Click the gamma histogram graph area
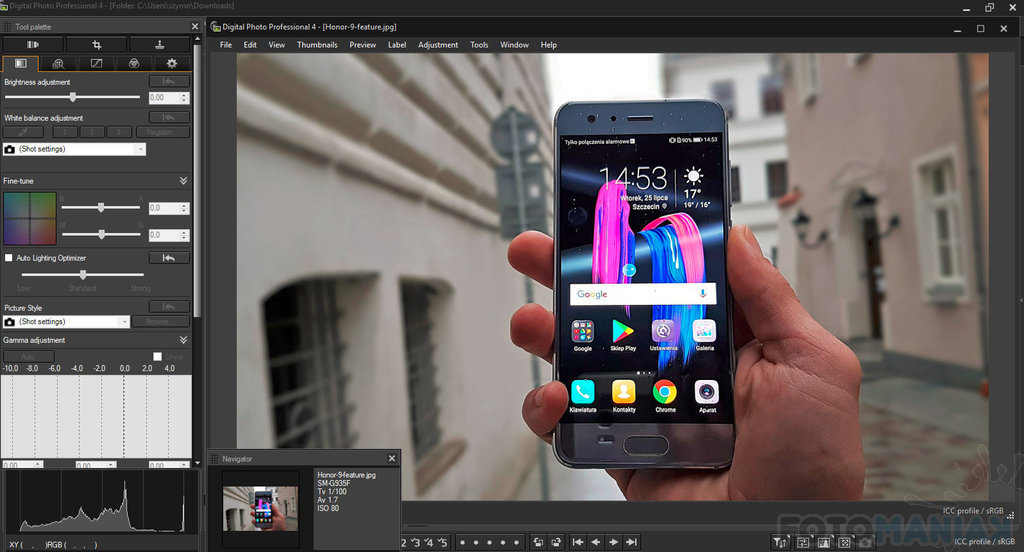This screenshot has height=552, width=1024. 96,417
